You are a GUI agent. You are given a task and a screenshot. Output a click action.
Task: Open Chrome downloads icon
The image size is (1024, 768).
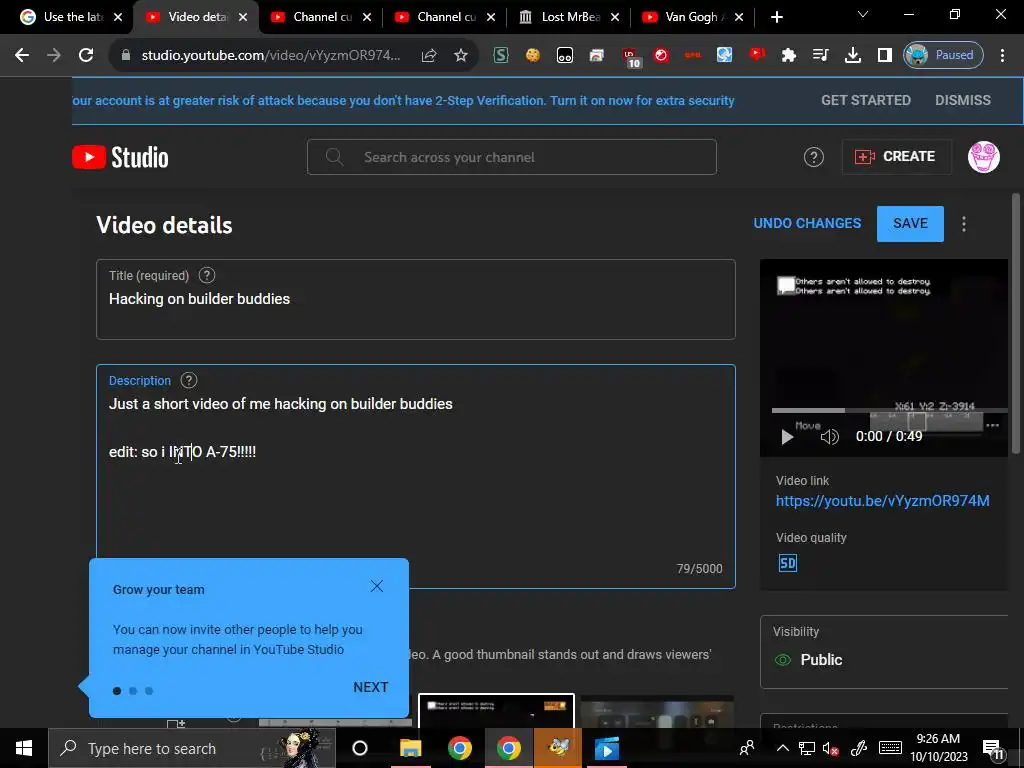point(853,56)
